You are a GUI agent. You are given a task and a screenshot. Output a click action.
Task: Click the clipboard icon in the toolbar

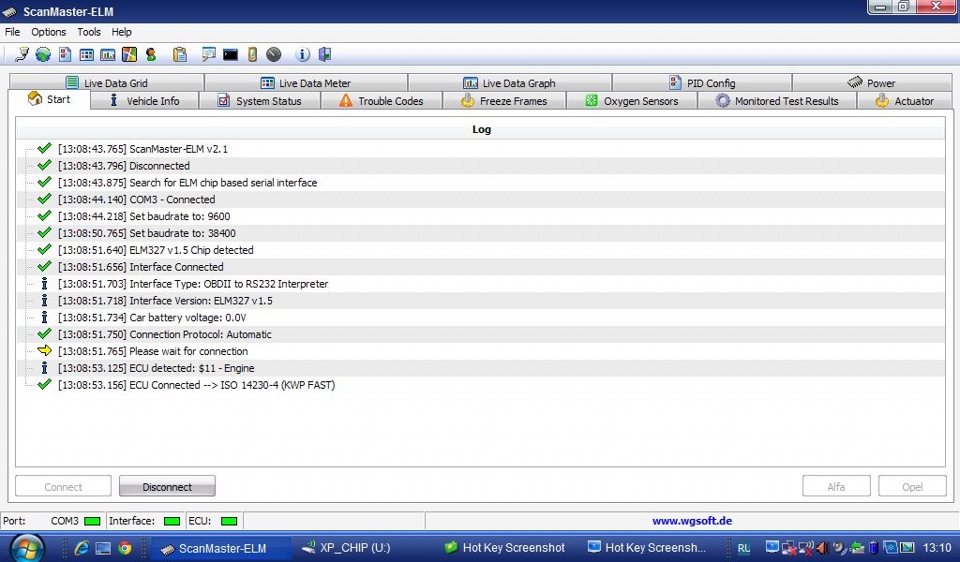pyautogui.click(x=179, y=54)
